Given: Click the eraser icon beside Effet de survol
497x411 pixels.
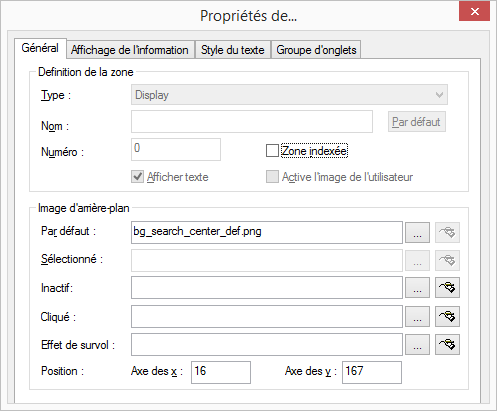Looking at the screenshot, I should (x=447, y=345).
